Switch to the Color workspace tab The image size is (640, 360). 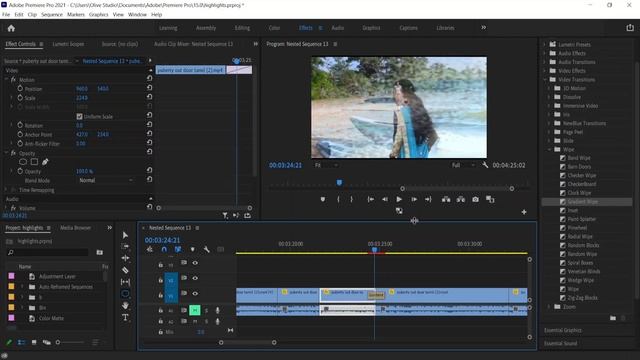pos(274,28)
